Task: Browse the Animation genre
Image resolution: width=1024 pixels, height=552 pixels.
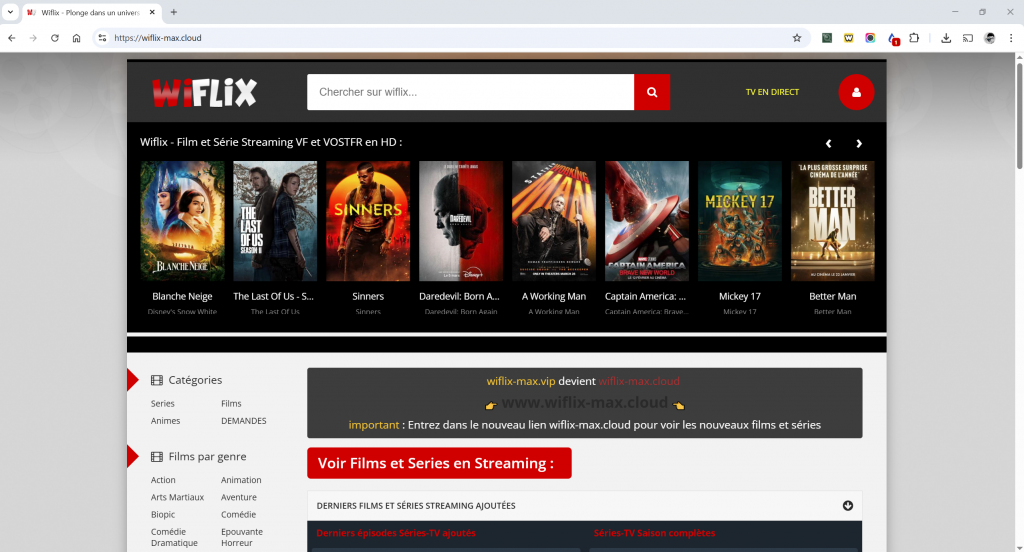Action: click(x=241, y=480)
